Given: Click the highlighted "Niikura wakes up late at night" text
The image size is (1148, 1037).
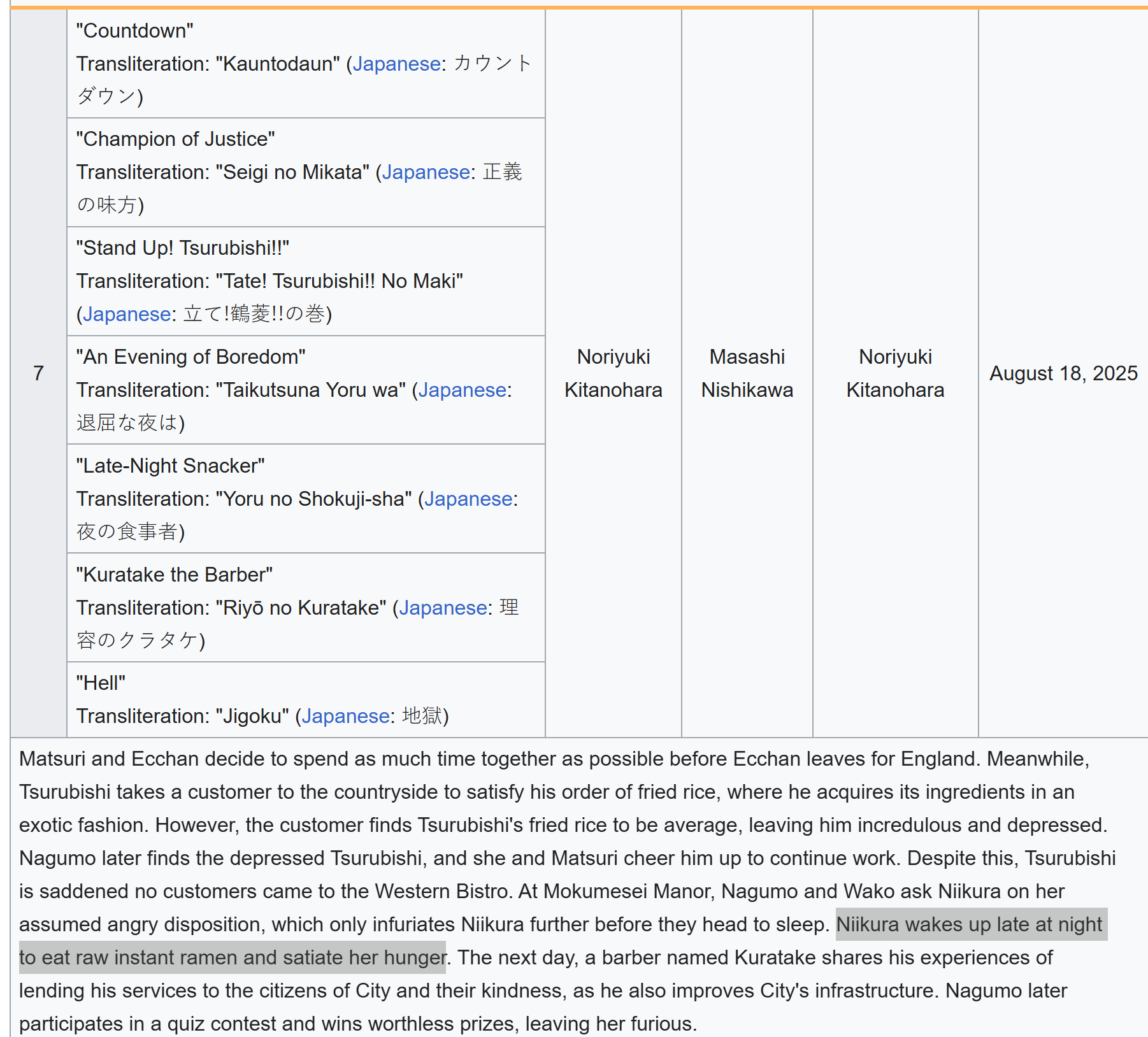Looking at the screenshot, I should click(x=969, y=924).
